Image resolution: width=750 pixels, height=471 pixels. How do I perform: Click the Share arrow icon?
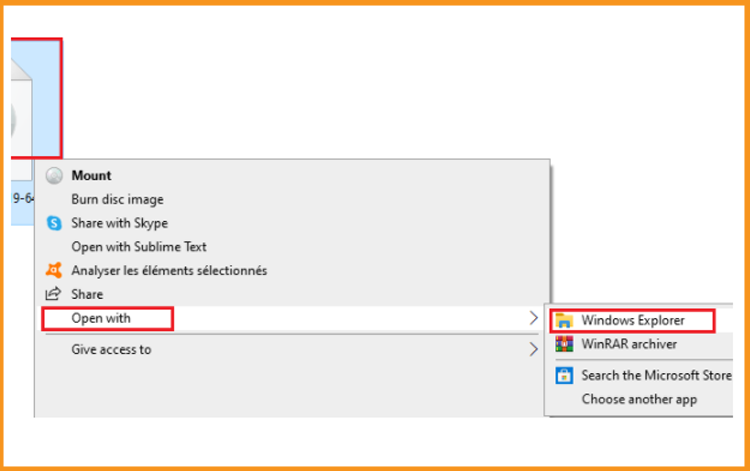pos(53,294)
